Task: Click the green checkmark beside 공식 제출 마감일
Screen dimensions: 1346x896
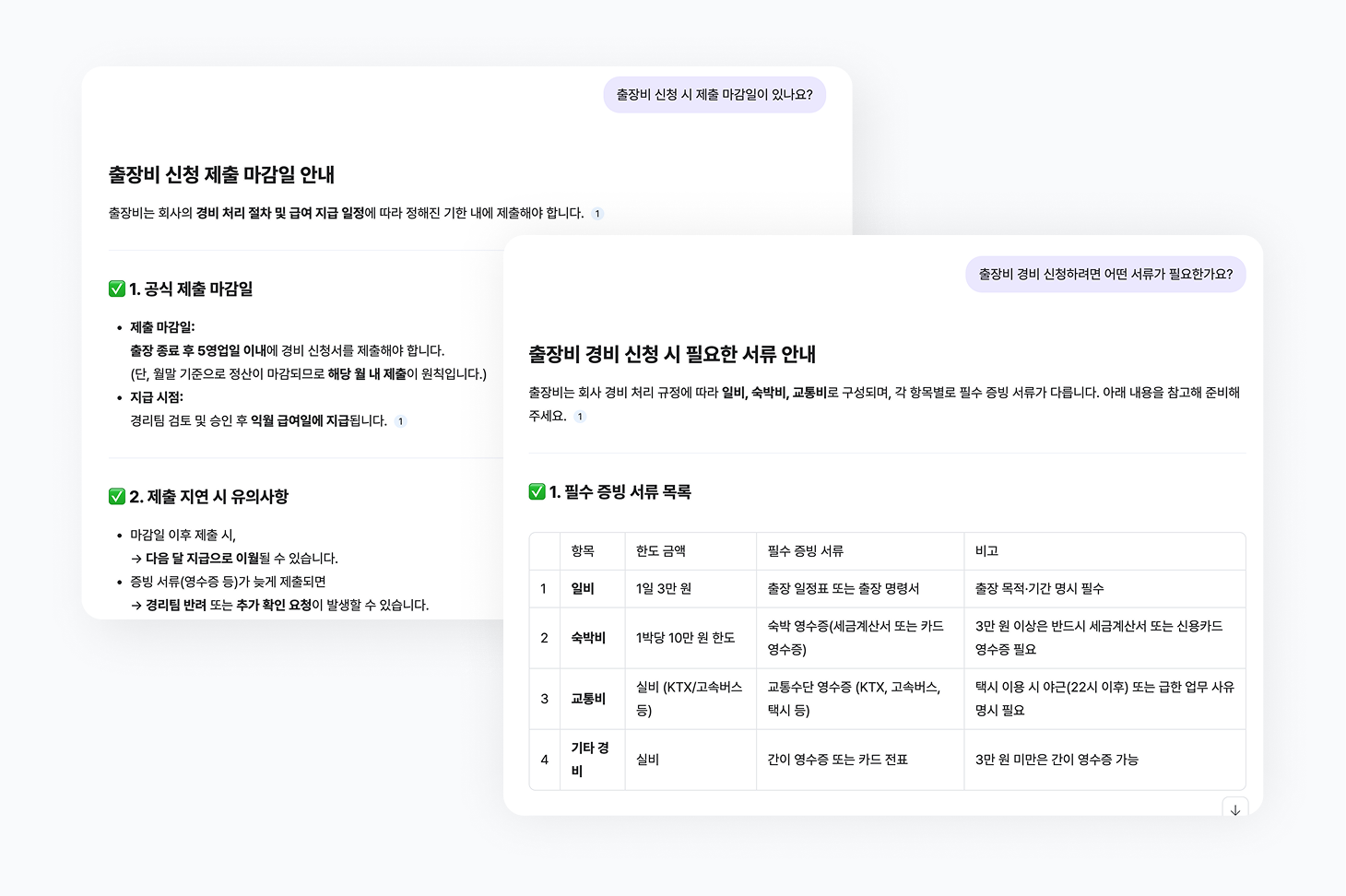Action: pos(117,288)
